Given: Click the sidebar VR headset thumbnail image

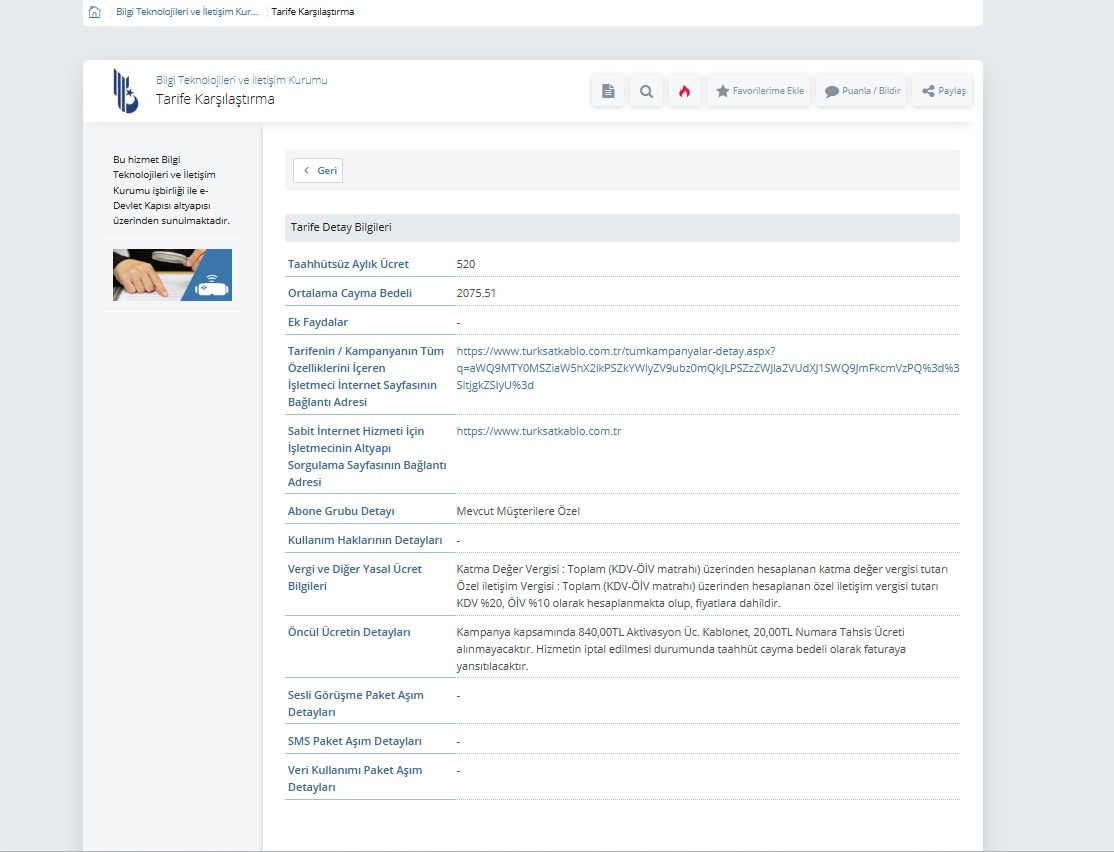Looking at the screenshot, I should pyautogui.click(x=172, y=275).
